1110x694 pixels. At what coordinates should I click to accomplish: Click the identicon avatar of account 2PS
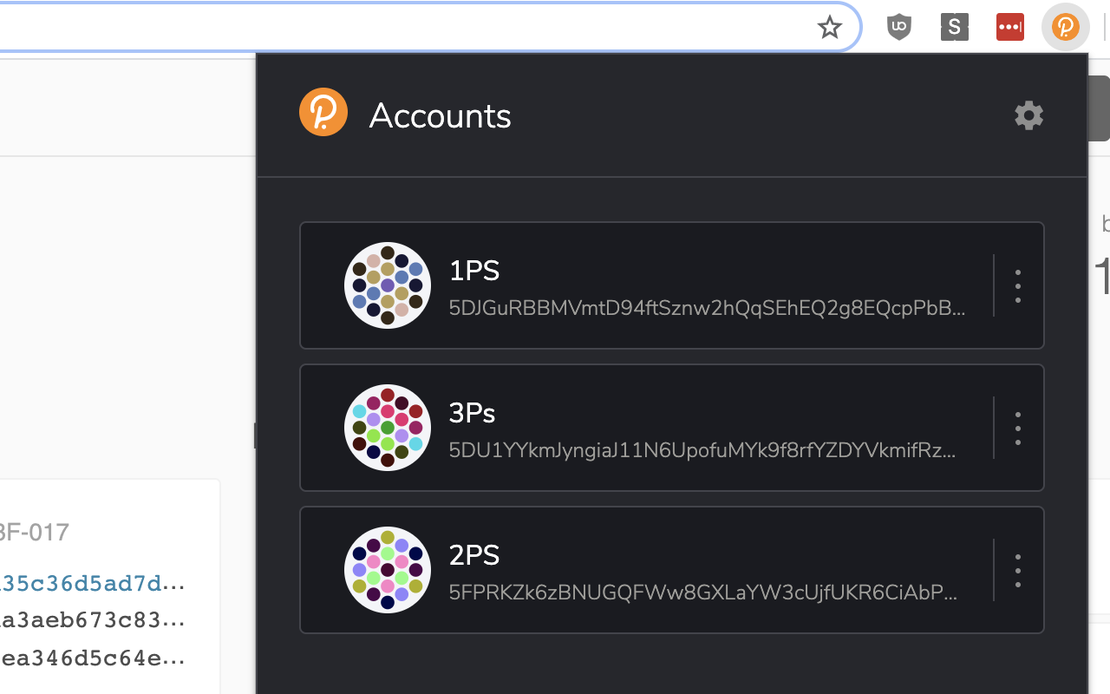387,570
